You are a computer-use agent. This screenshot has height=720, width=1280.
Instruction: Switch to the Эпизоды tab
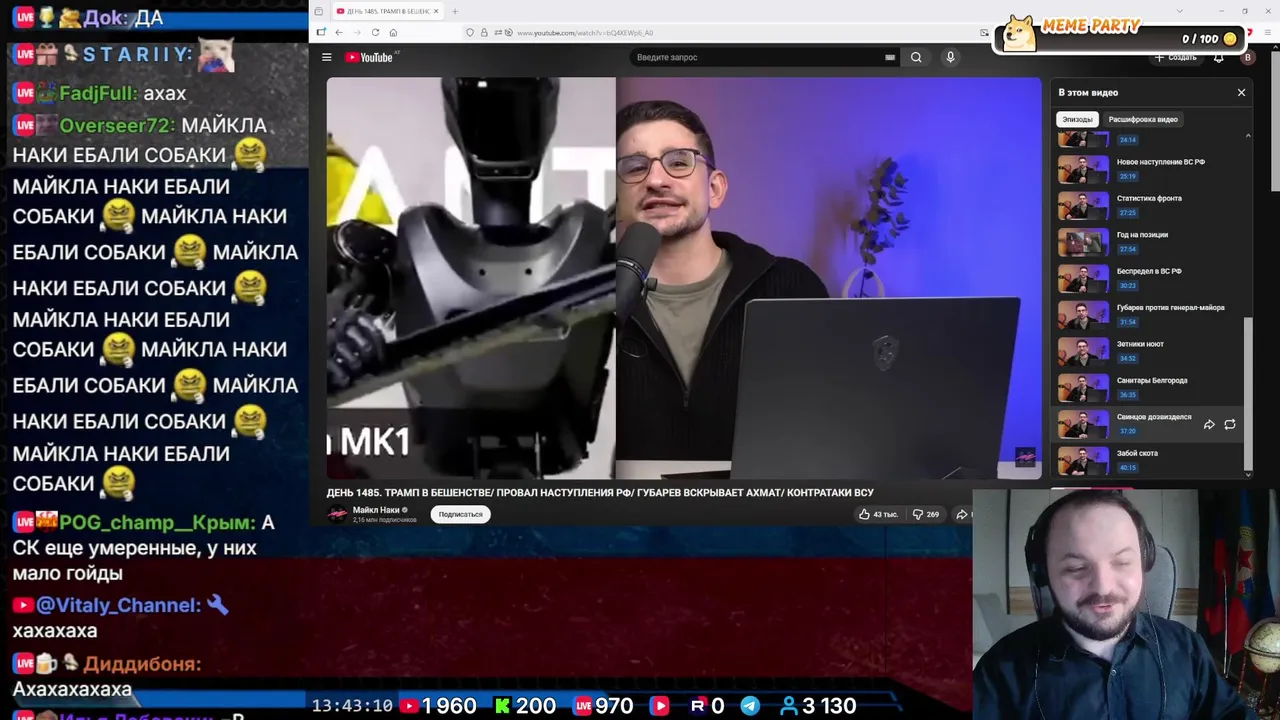tap(1077, 119)
